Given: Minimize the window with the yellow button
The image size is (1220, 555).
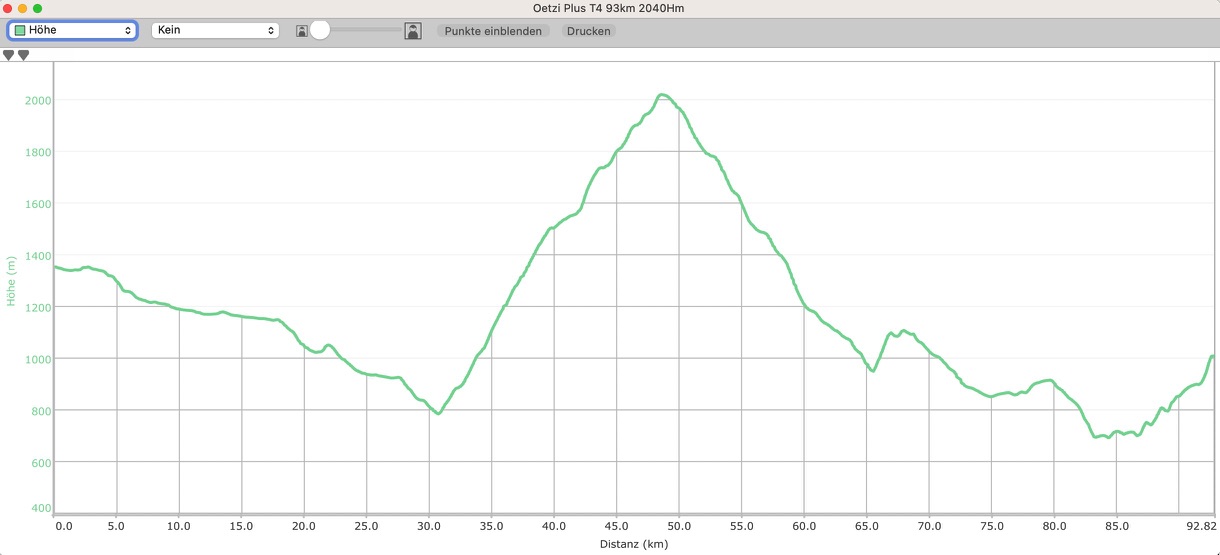Looking at the screenshot, I should point(23,8).
